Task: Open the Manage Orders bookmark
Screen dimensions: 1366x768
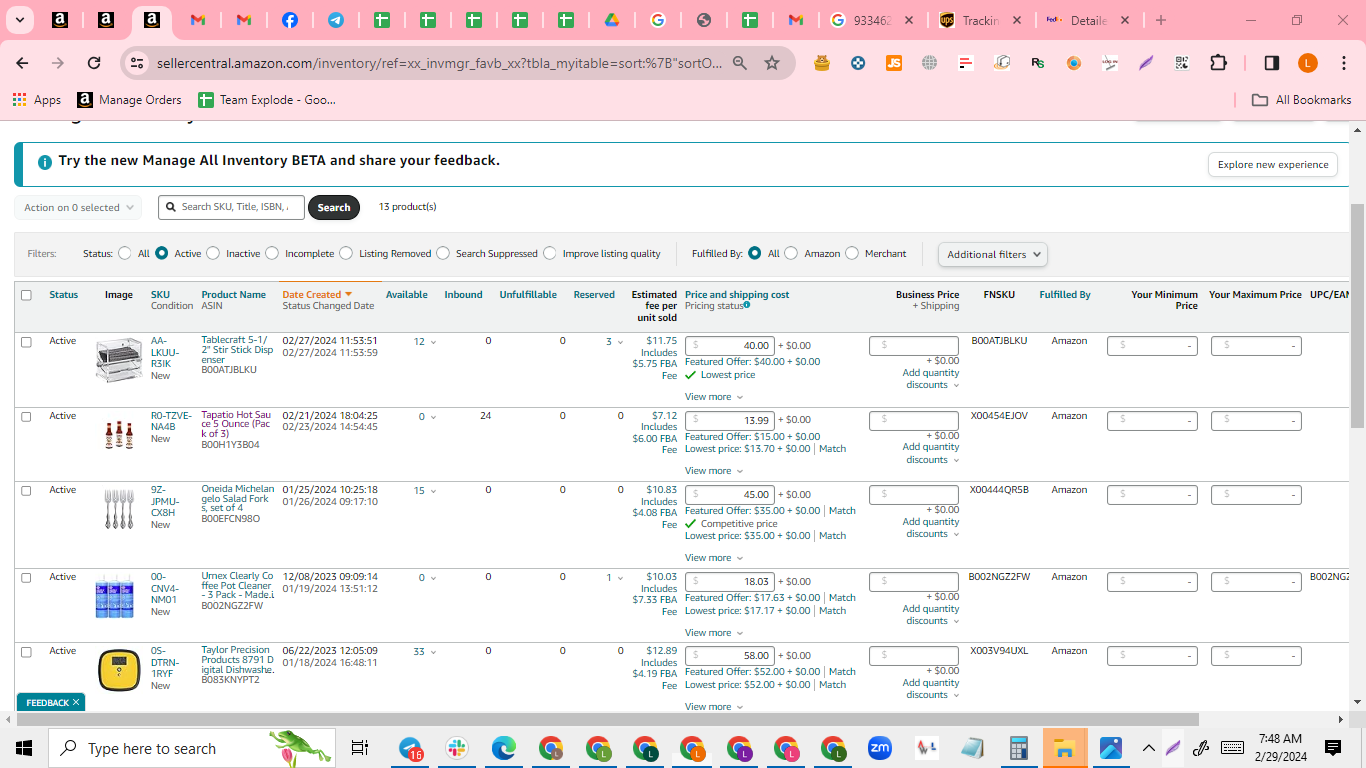Action: pos(130,100)
